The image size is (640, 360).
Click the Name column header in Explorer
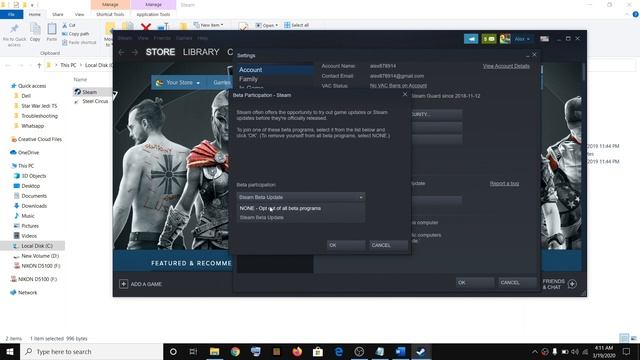coord(80,80)
